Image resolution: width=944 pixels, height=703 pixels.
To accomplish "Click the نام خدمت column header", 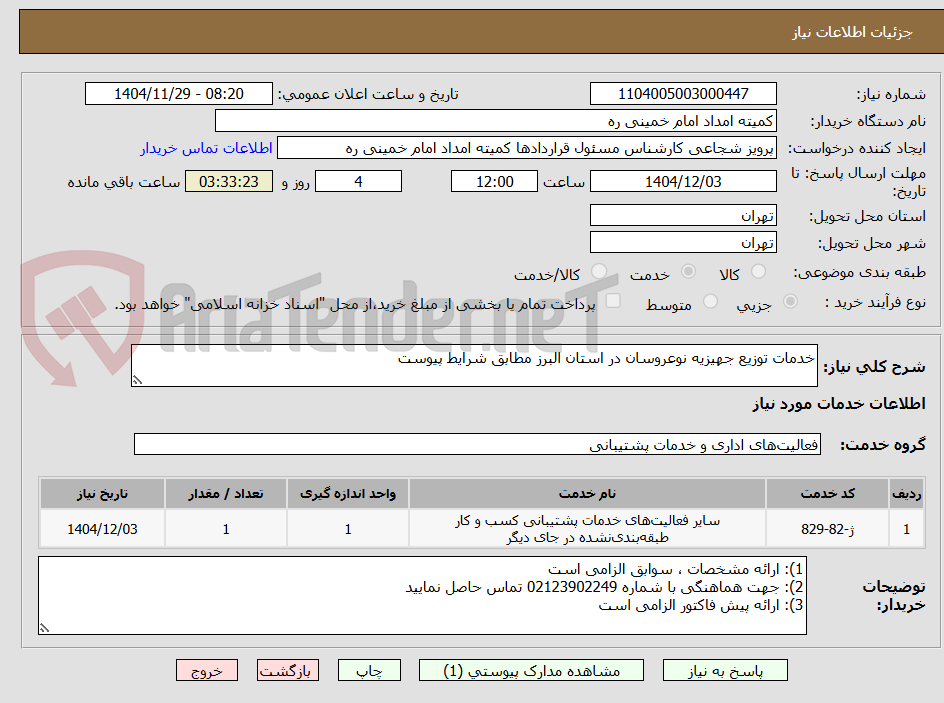I will [587, 494].
